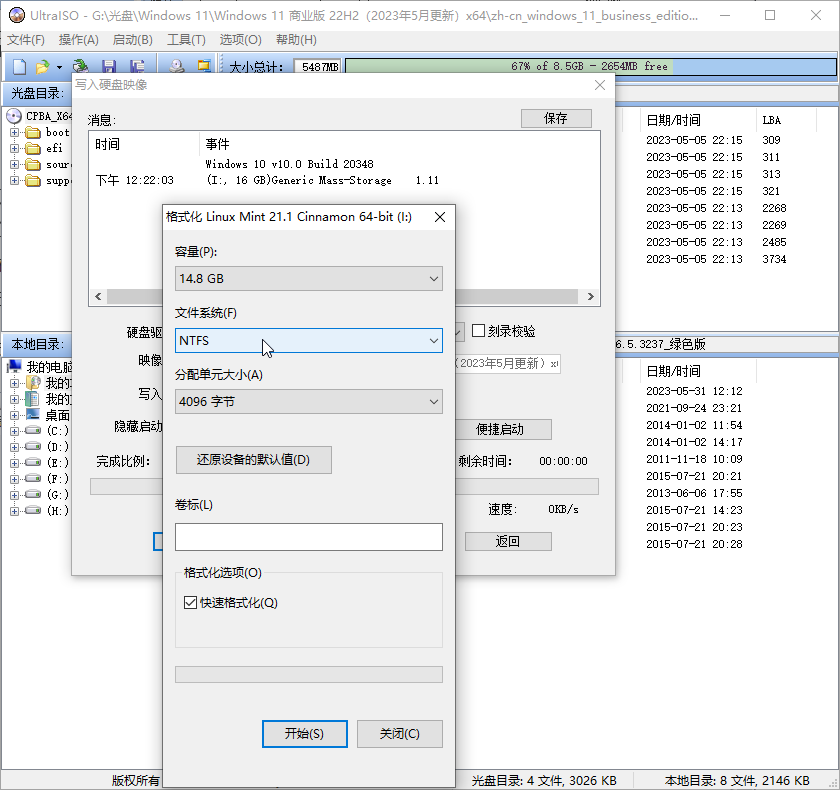Image resolution: width=840 pixels, height=790 pixels.
Task: Click the Save floppy disk icon
Action: [x=109, y=66]
